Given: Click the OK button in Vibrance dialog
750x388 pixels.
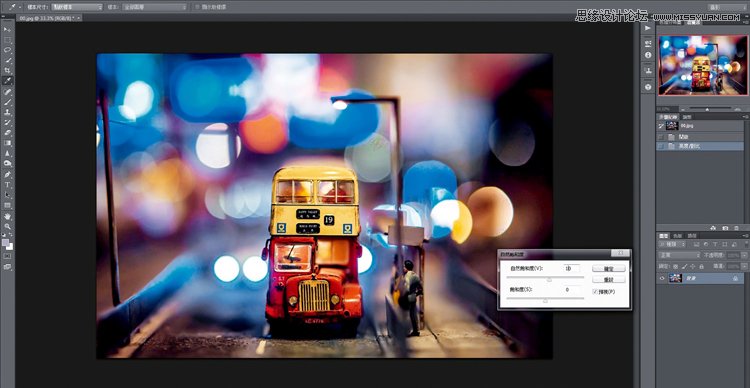Looking at the screenshot, I should tap(608, 268).
